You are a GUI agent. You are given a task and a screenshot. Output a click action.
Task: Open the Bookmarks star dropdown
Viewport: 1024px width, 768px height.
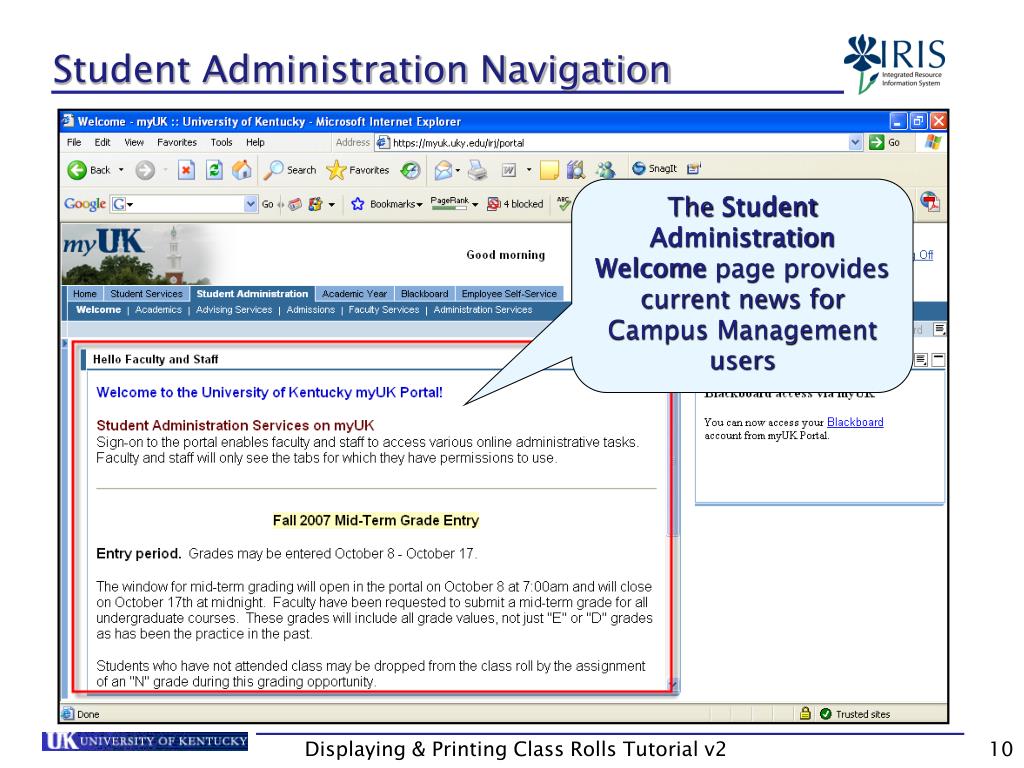coord(386,204)
